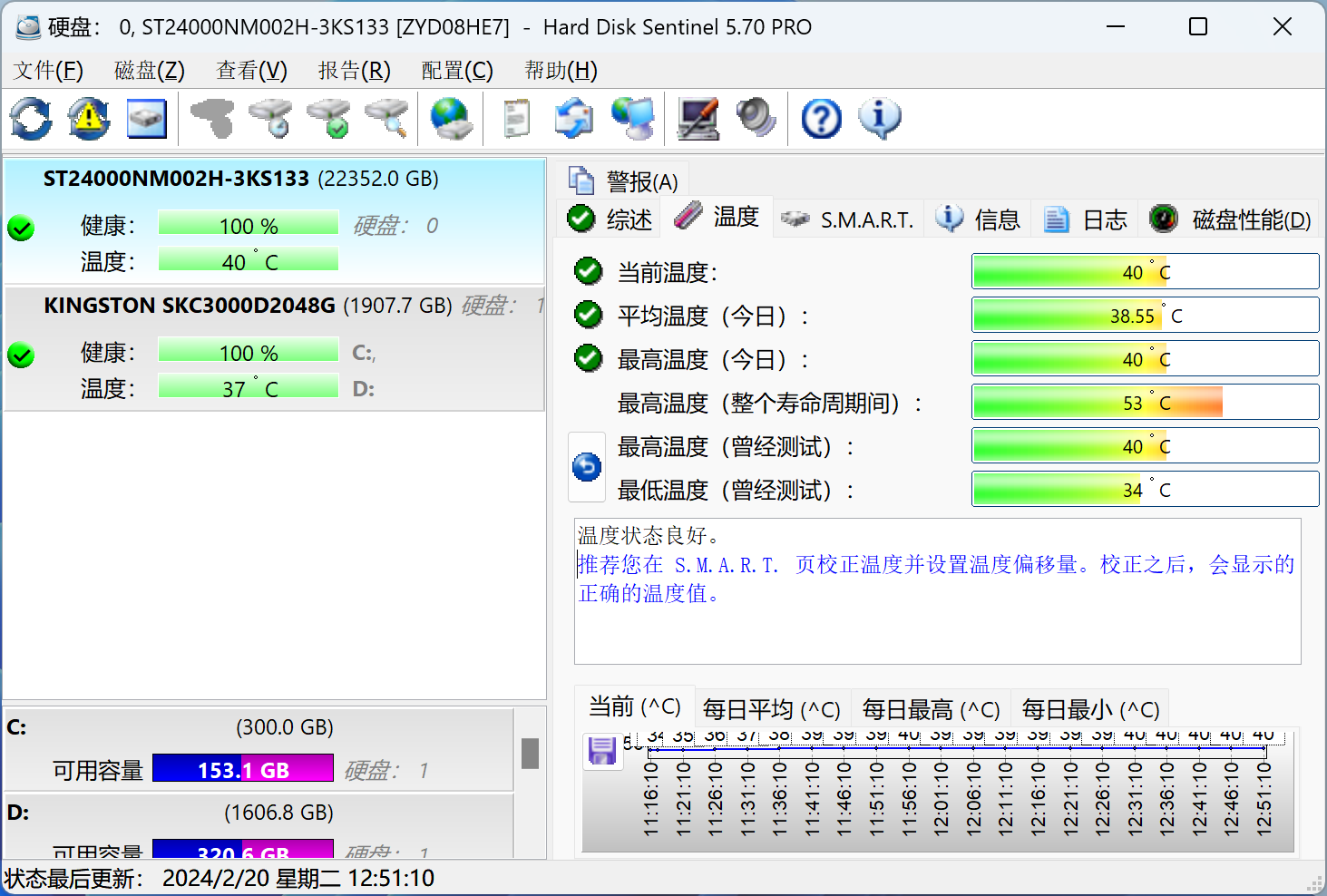Select the 每日平均 (^C) chart tab
The width and height of the screenshot is (1327, 896).
(x=771, y=709)
